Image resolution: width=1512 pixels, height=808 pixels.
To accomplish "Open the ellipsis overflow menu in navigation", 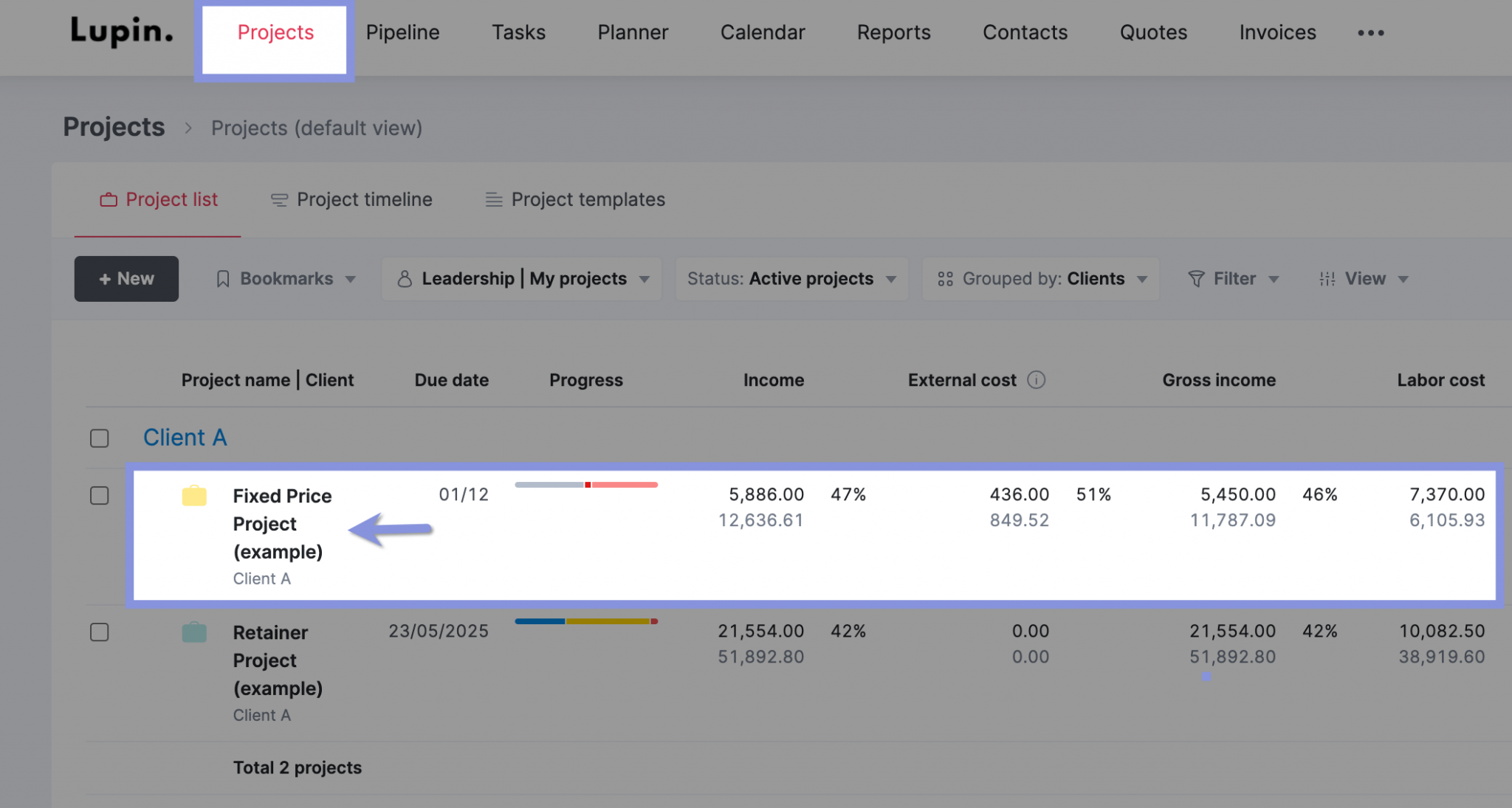I will coord(1371,32).
